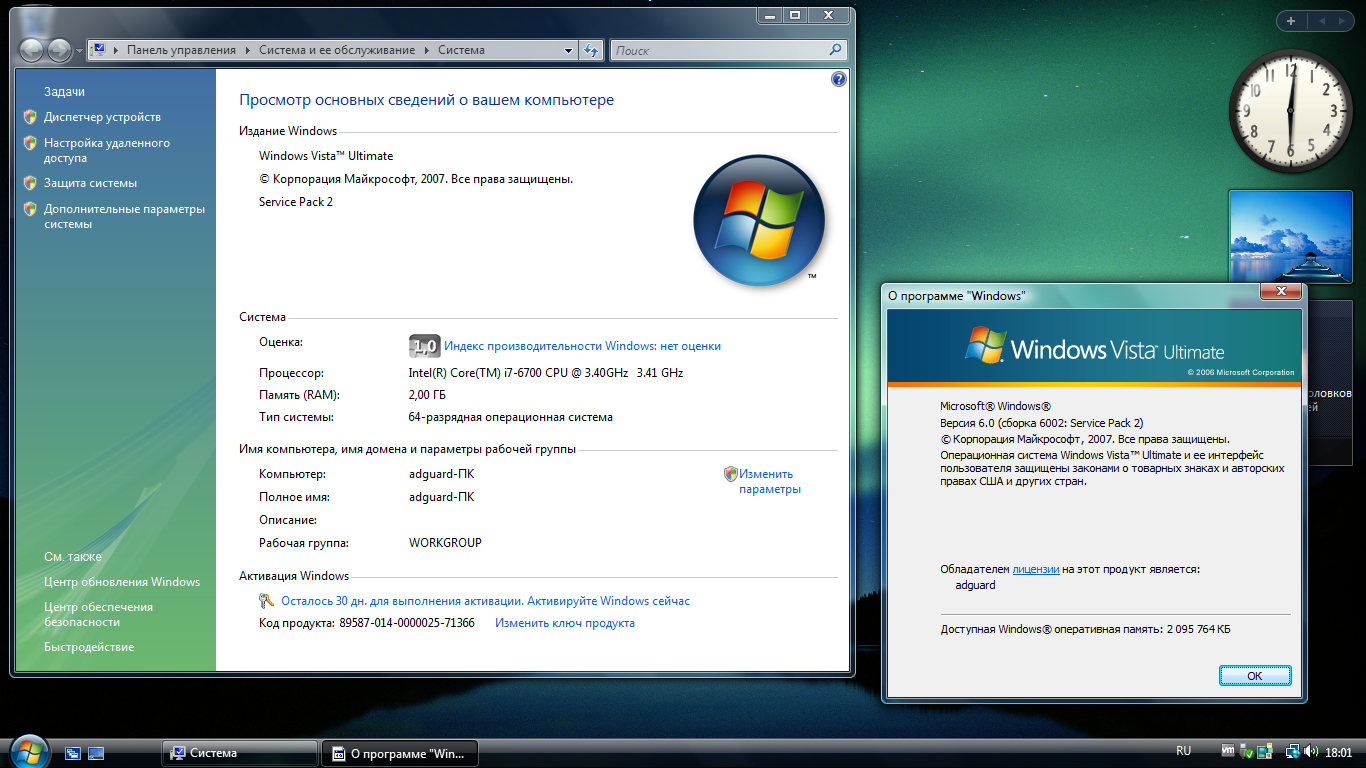The image size is (1366, 768).
Task: Switch to Система taskbar button
Action: pos(239,753)
